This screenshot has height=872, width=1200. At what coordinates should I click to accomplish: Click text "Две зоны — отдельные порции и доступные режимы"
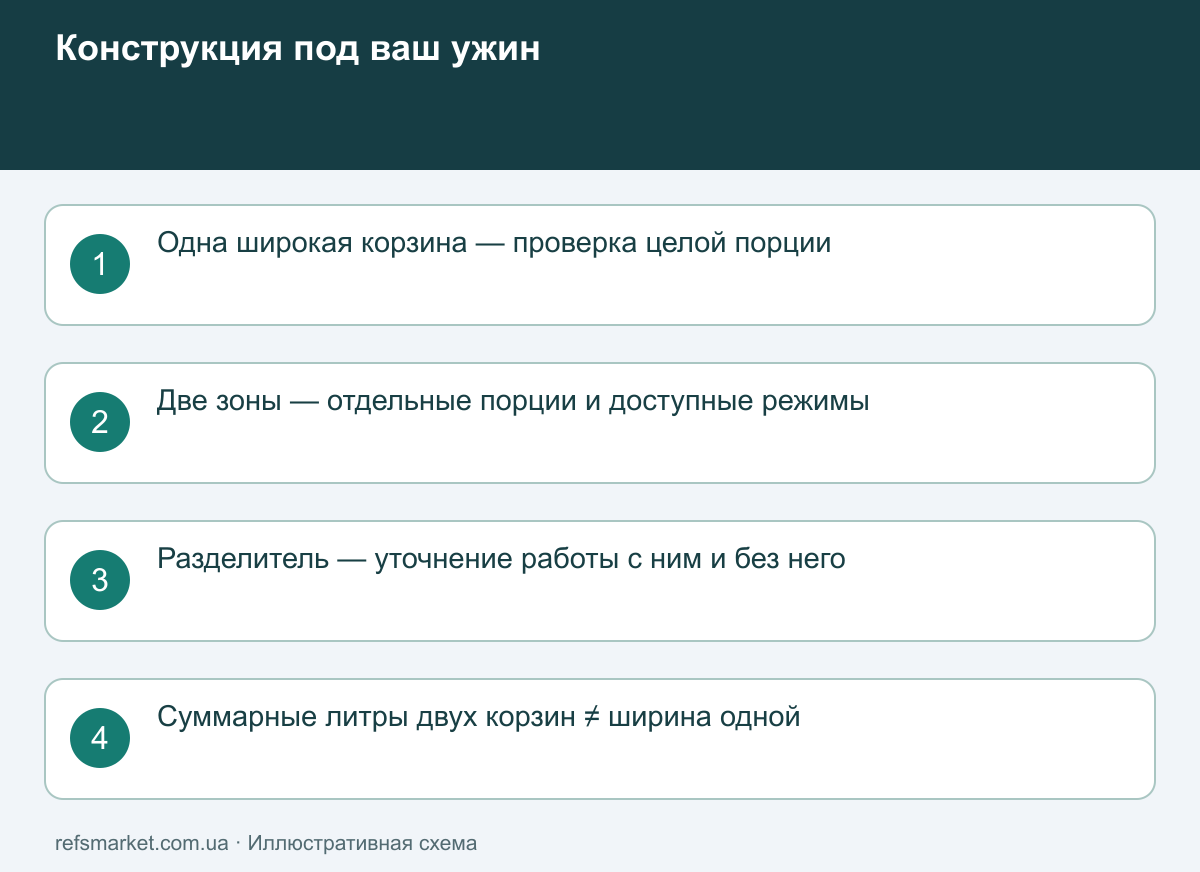coord(513,401)
